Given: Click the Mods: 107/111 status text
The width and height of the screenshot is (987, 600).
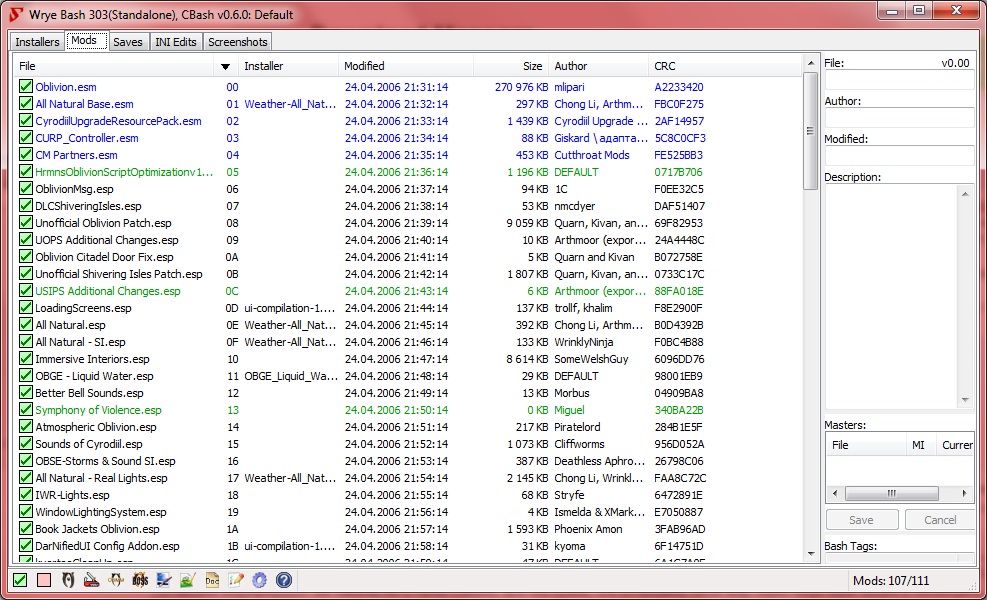Looking at the screenshot, I should pos(891,580).
